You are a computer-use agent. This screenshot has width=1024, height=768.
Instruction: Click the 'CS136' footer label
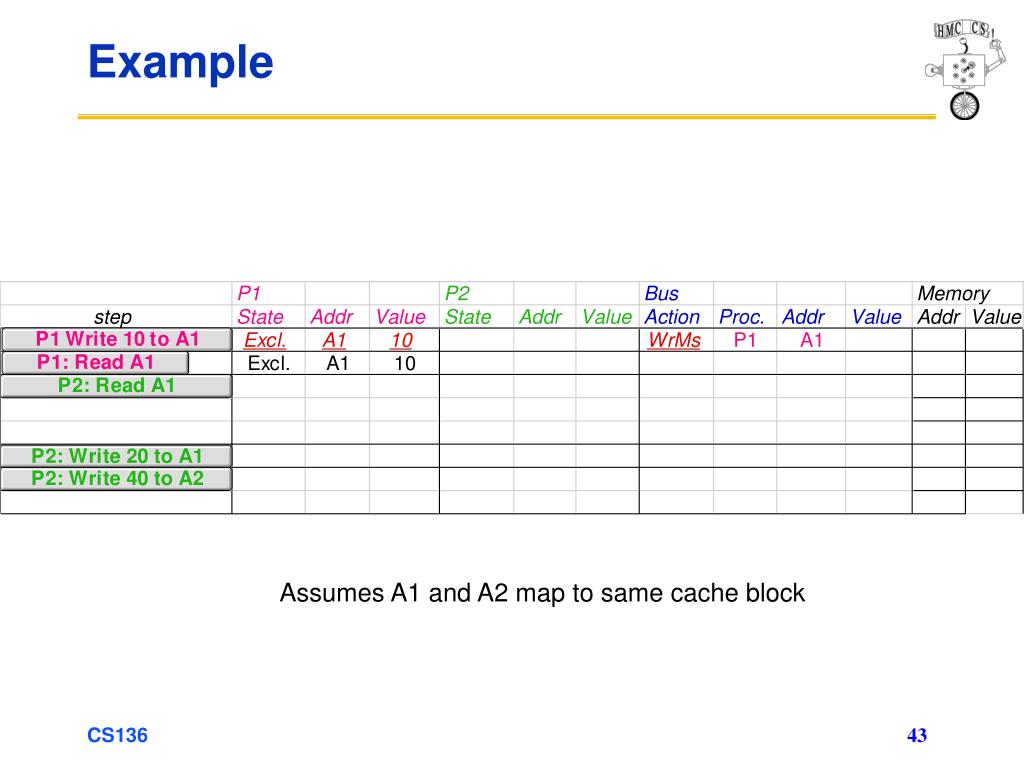tap(118, 735)
